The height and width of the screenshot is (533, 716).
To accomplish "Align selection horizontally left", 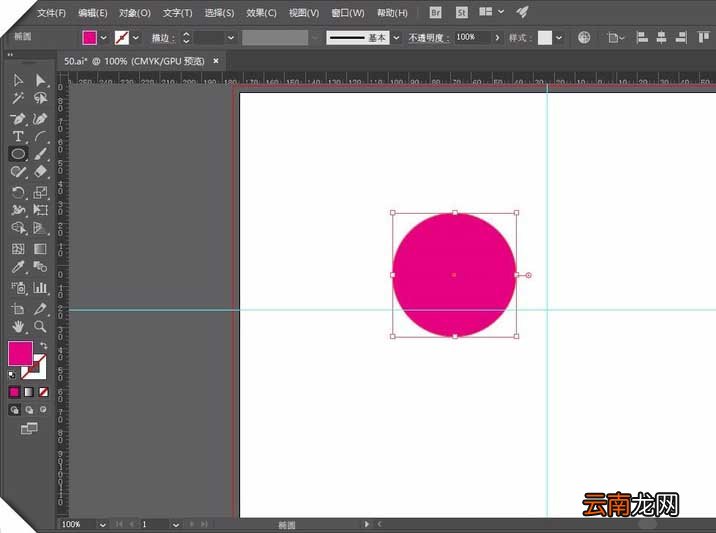I will point(642,37).
